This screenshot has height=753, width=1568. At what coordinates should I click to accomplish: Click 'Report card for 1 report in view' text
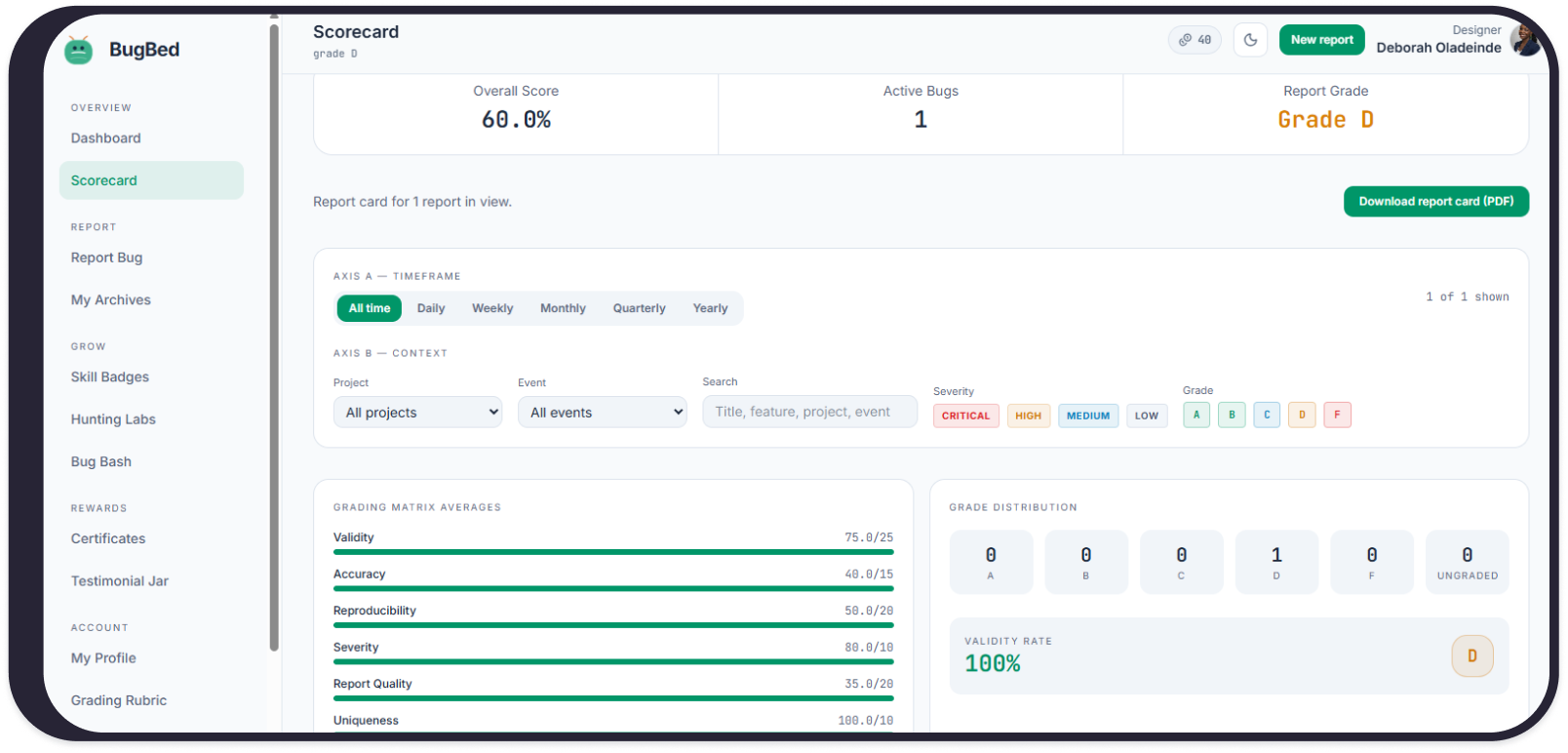(x=412, y=202)
